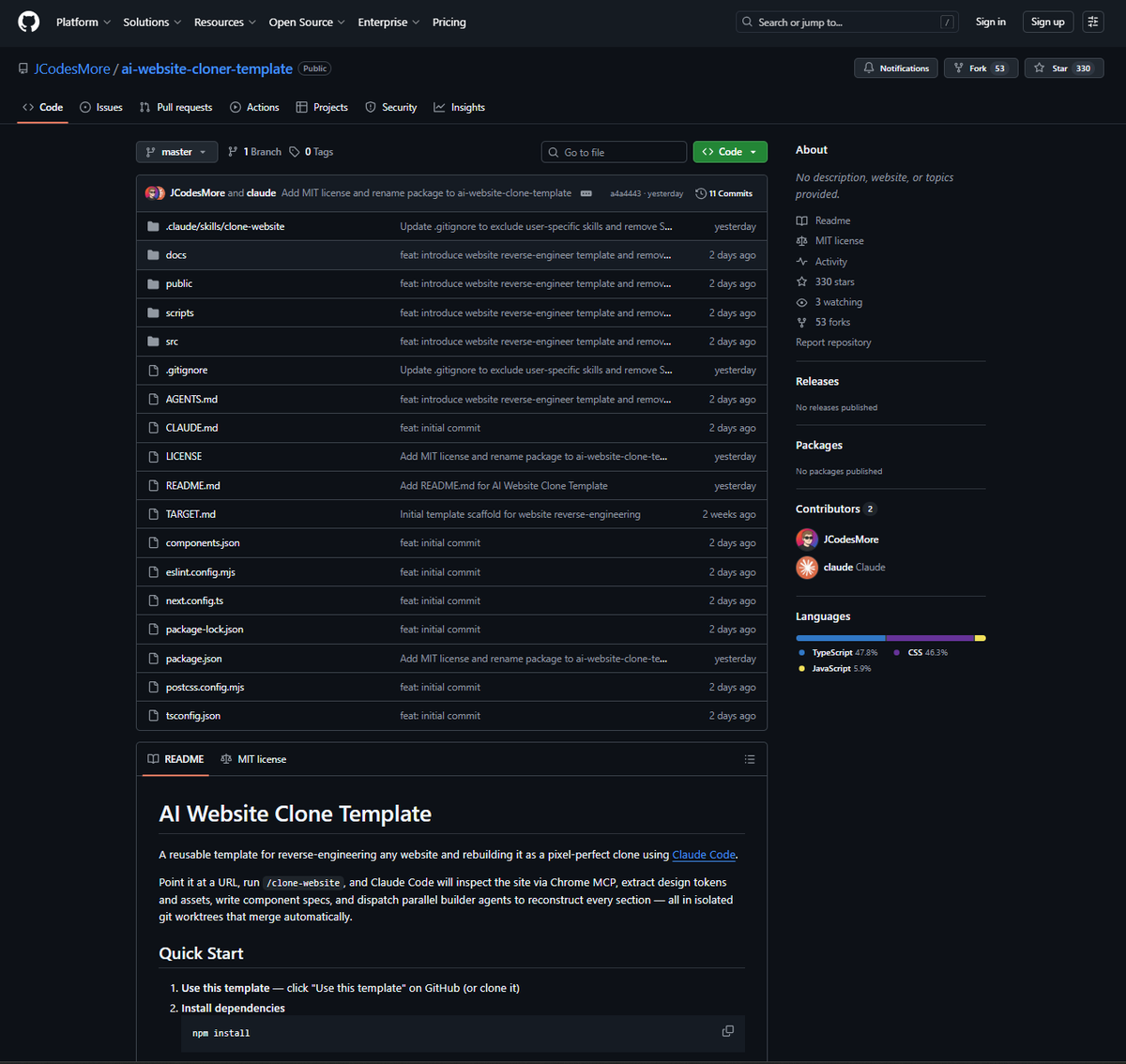Screen dimensions: 1126x1064
Task: Open the commit message ellipsis expander
Action: click(x=586, y=193)
